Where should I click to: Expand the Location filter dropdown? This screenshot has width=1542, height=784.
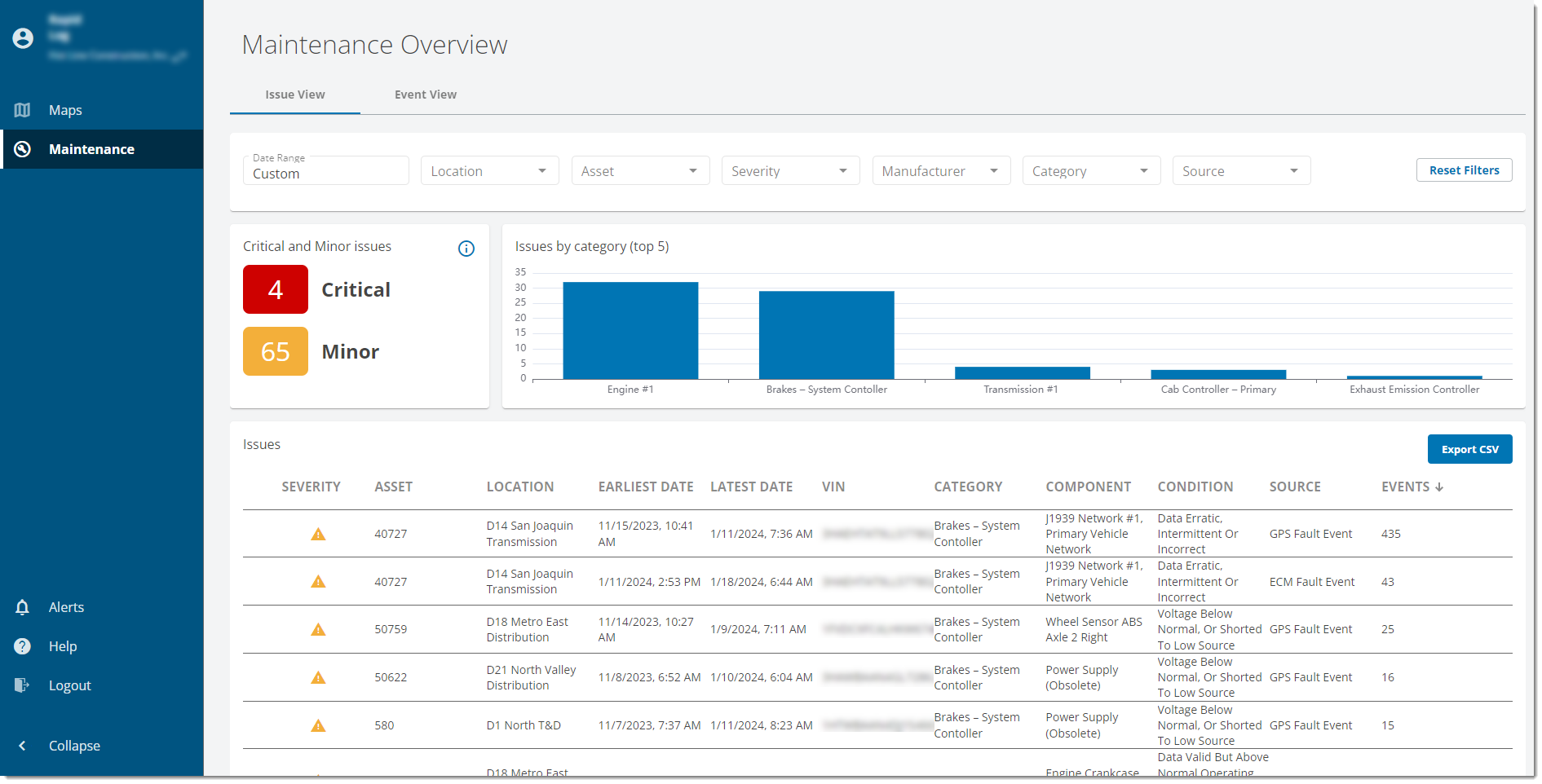(x=489, y=171)
